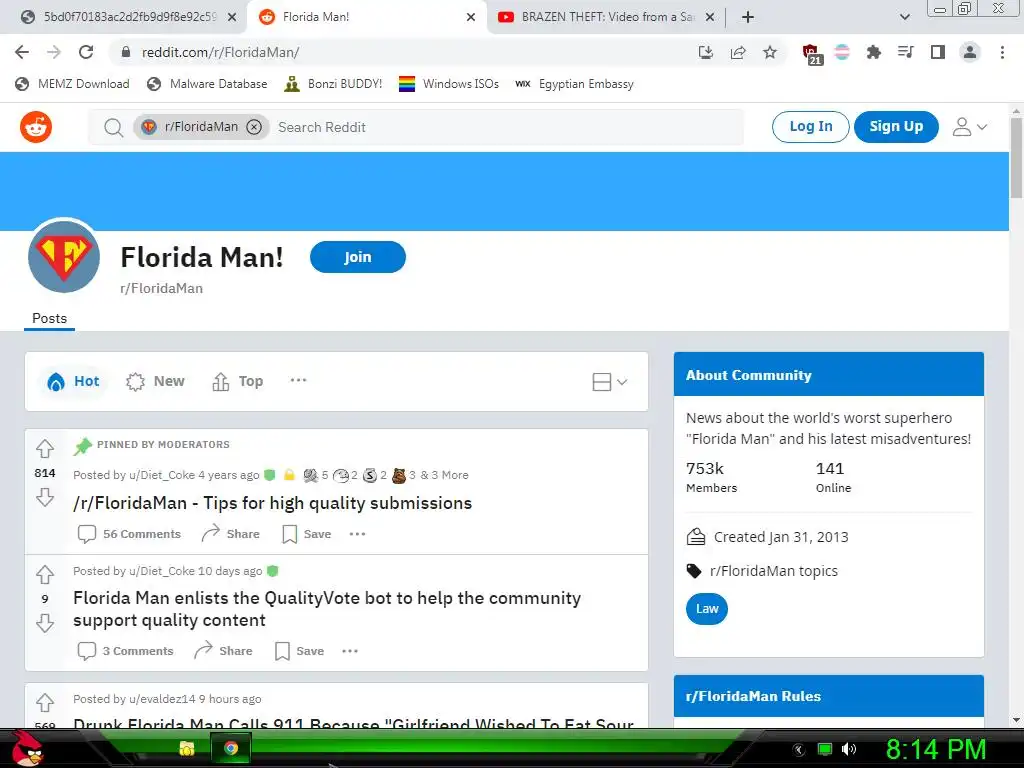Go back to previous page
The width and height of the screenshot is (1024, 768).
tap(22, 52)
